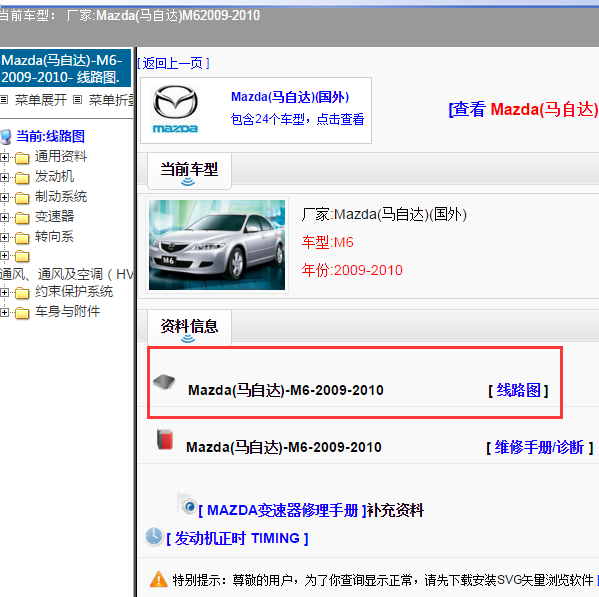599x597 pixels.
Task: Click the 车型:M6 red text
Action: (327, 243)
